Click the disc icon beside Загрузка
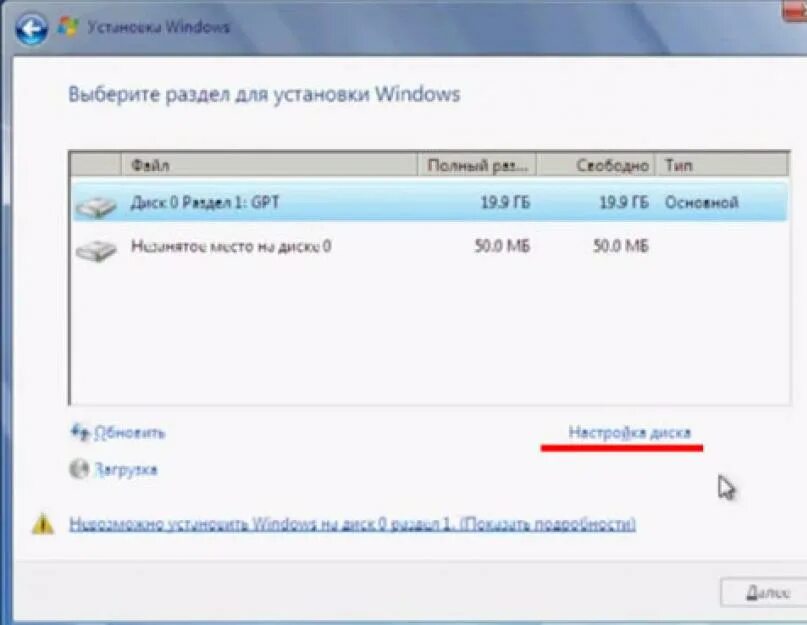This screenshot has height=625, width=807. (79, 469)
